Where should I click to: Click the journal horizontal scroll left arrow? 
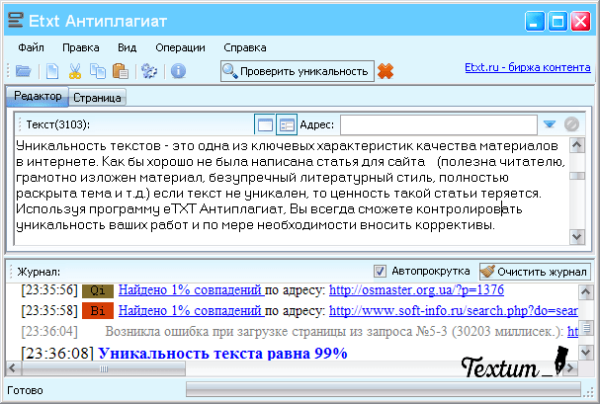point(13,369)
